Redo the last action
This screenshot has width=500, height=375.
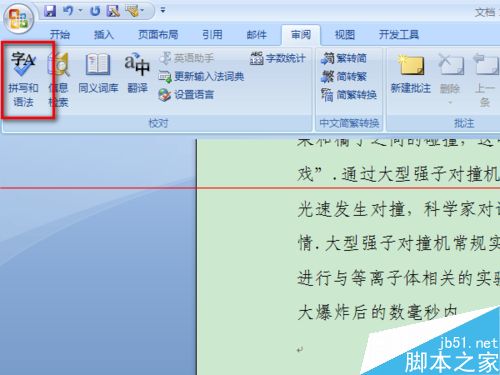[x=95, y=11]
